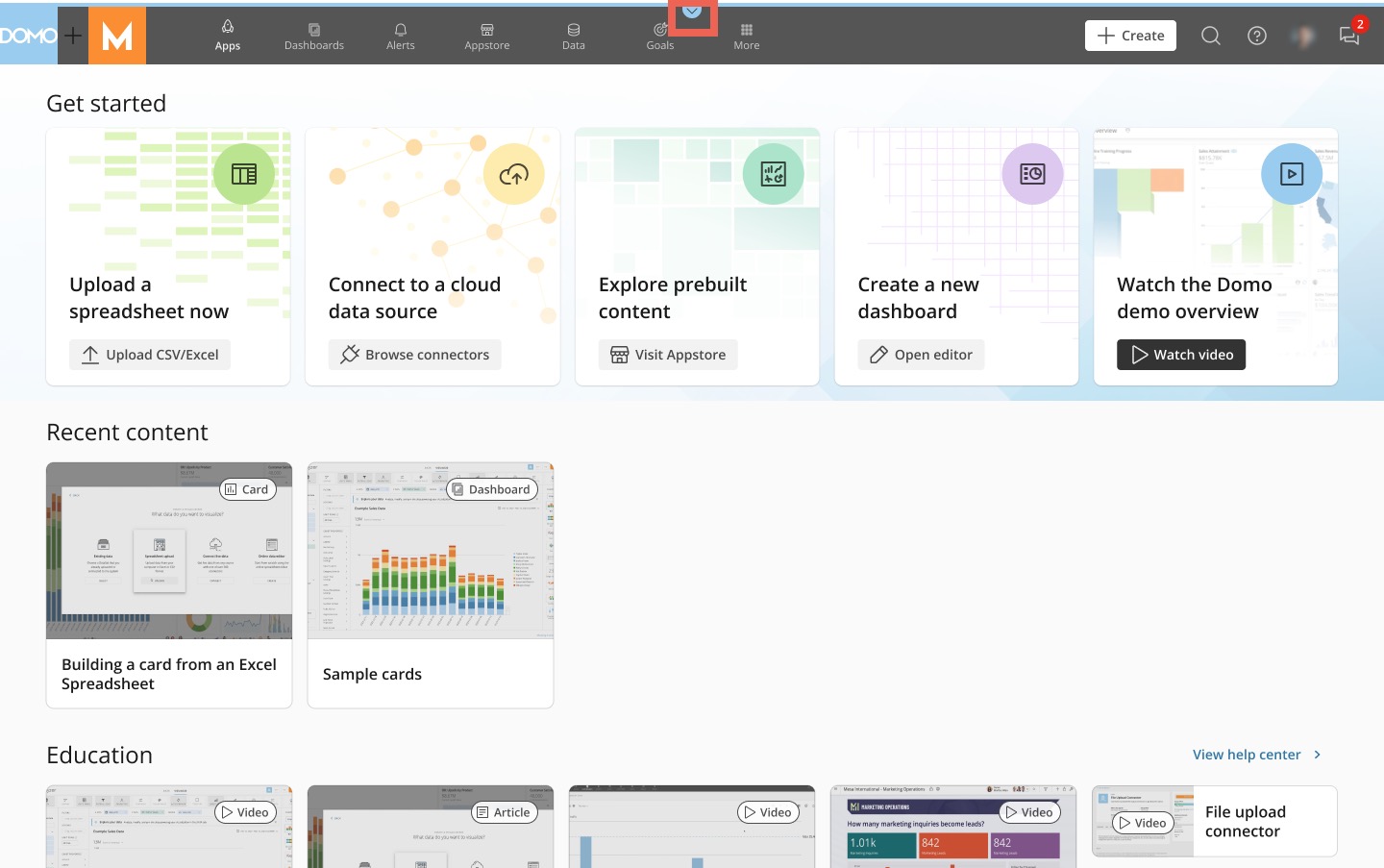This screenshot has height=868, width=1384.
Task: Click the Appstore storefront icon
Action: (x=486, y=29)
